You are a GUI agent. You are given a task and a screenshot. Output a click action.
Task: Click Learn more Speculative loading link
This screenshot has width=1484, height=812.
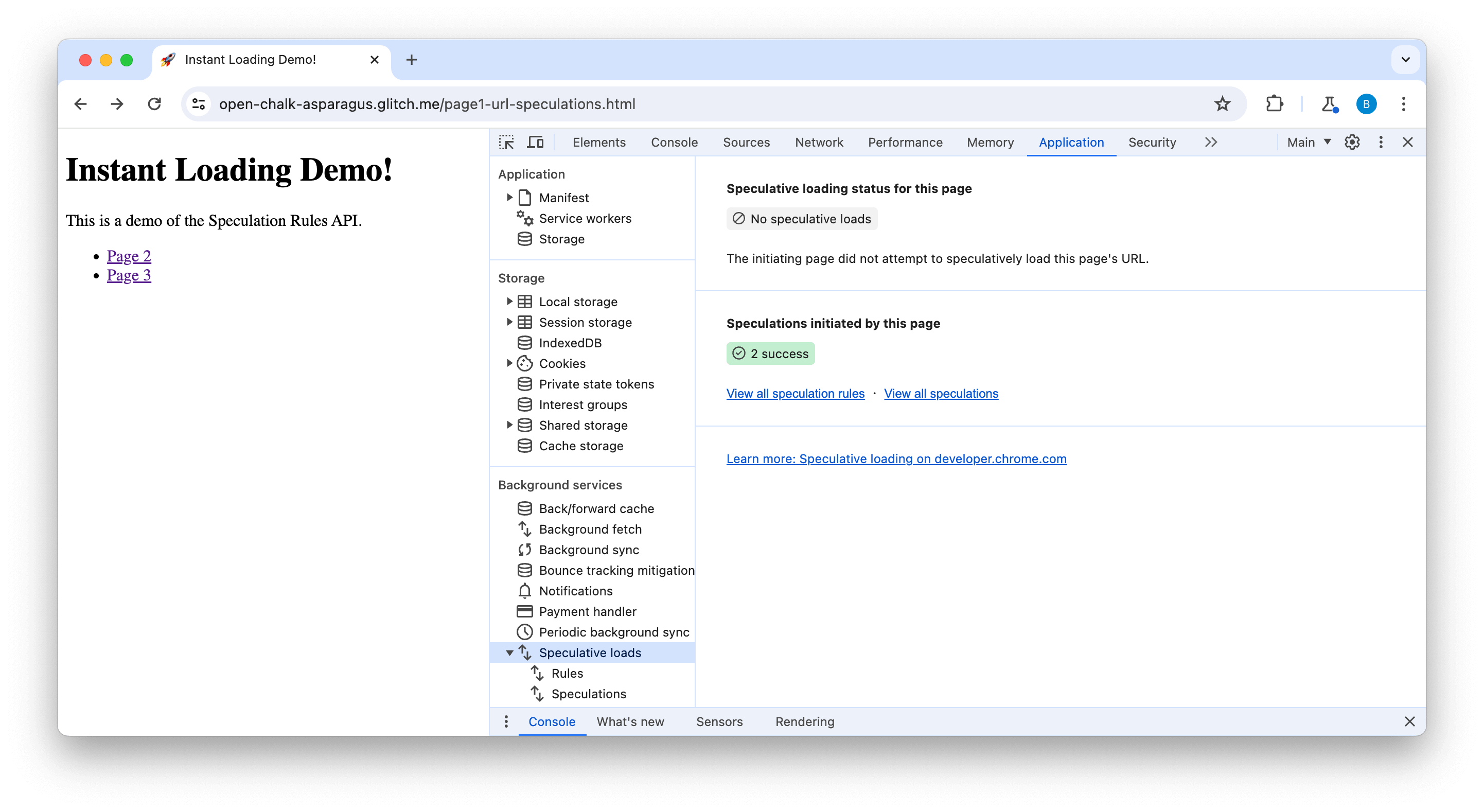pos(896,458)
